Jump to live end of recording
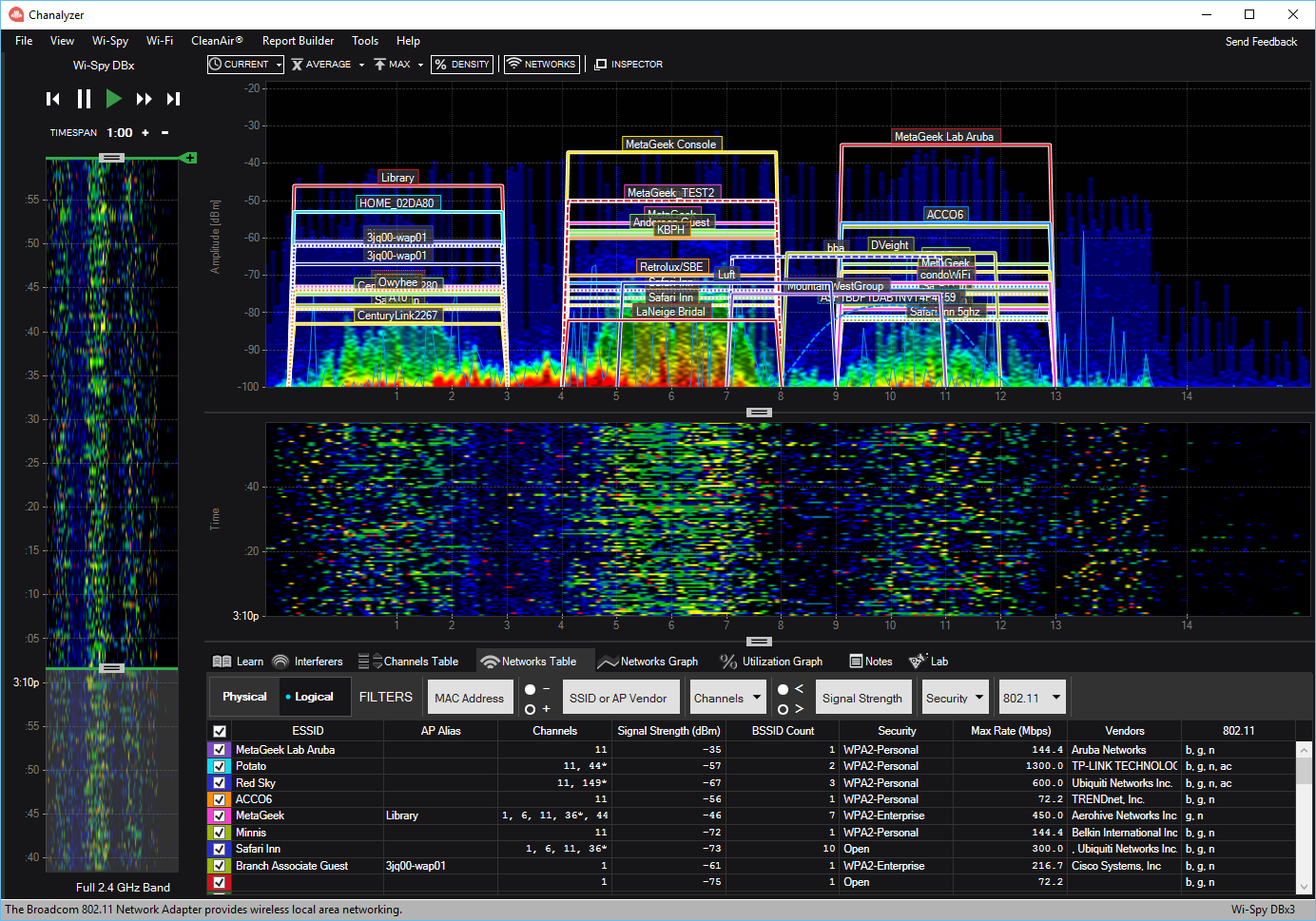This screenshot has height=921, width=1316. click(173, 99)
